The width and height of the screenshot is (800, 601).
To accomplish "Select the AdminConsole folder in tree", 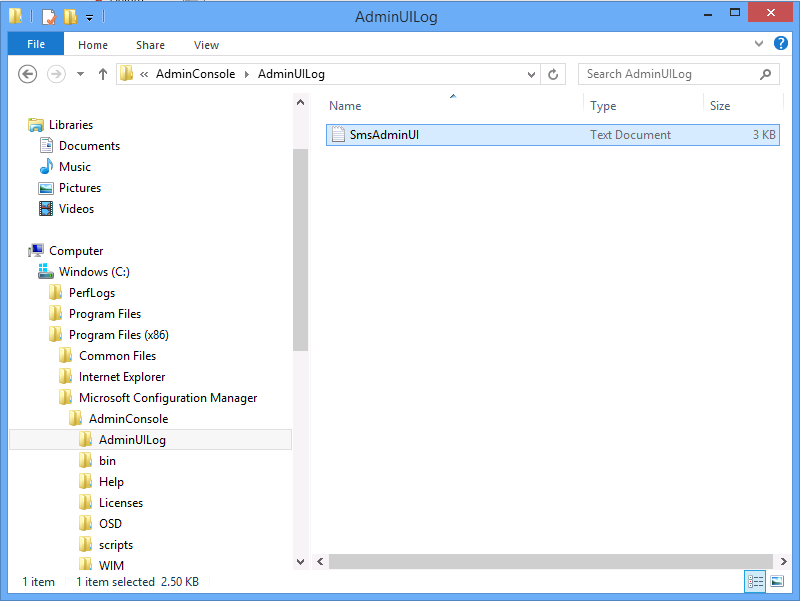I will click(129, 419).
